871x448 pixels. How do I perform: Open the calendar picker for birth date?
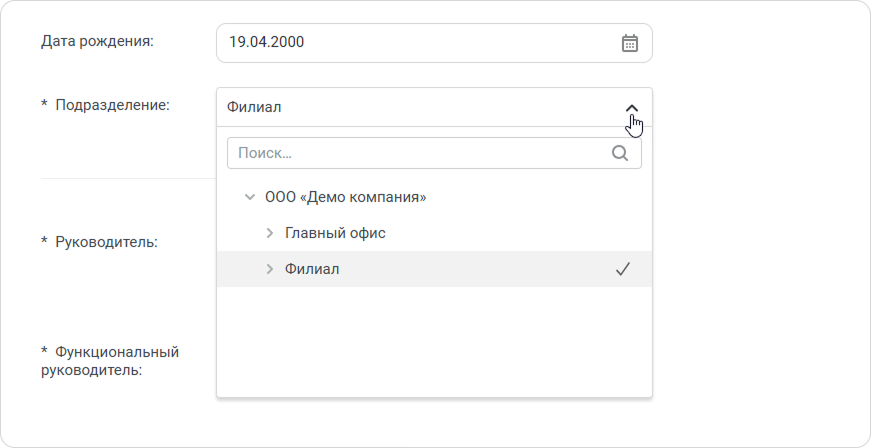[629, 43]
